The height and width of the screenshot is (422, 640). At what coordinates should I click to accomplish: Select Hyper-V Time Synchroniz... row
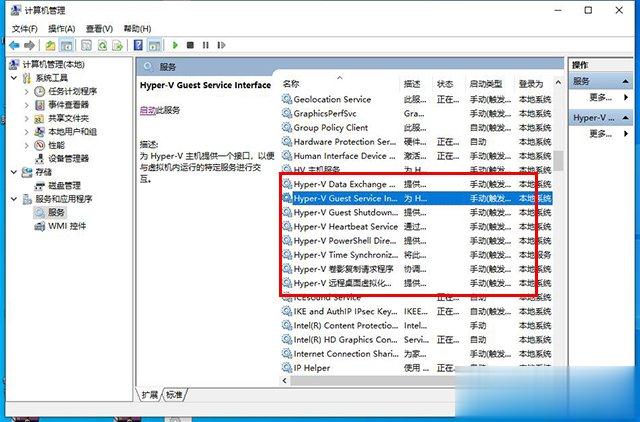(x=416, y=255)
